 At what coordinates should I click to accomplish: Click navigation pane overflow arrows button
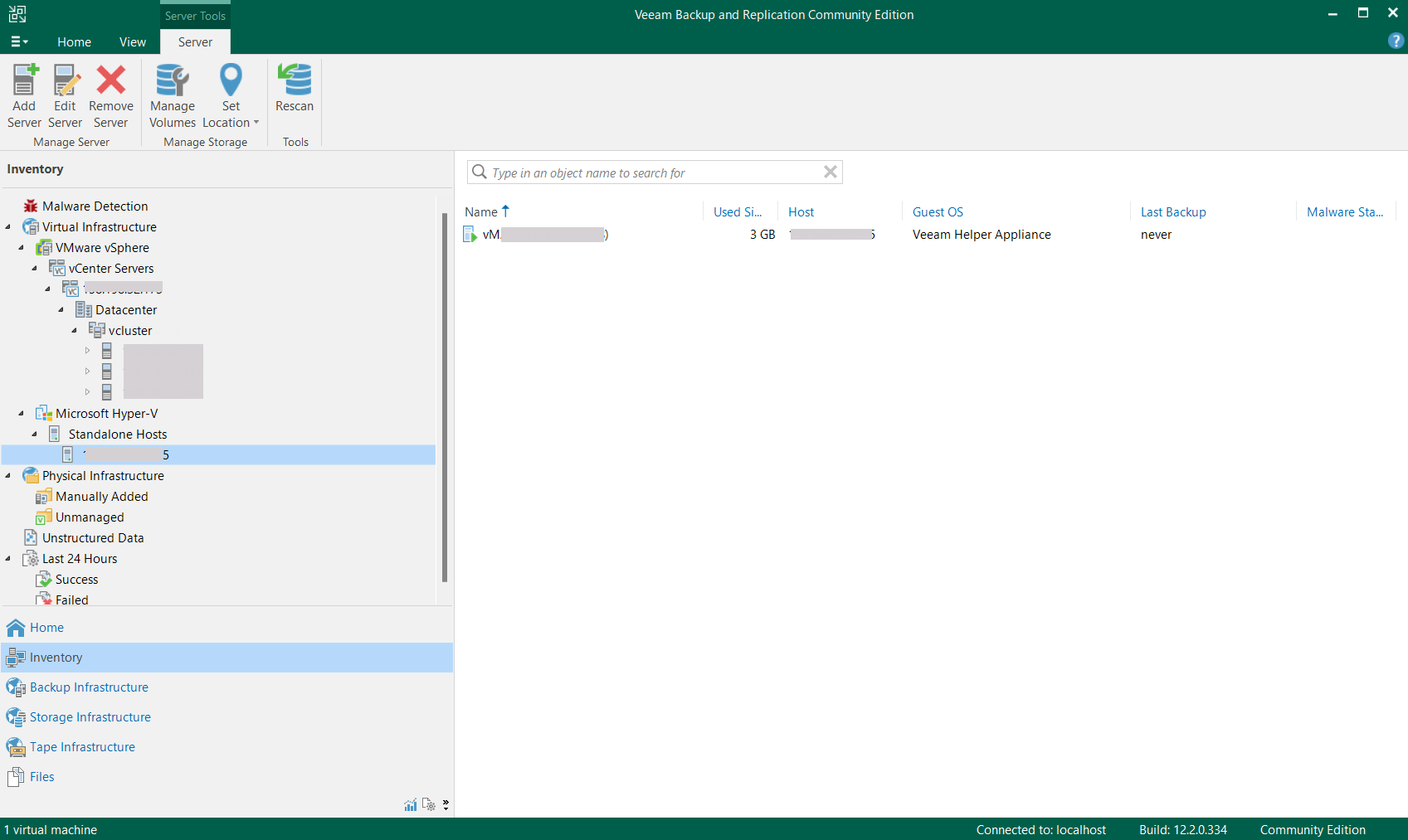coord(446,804)
